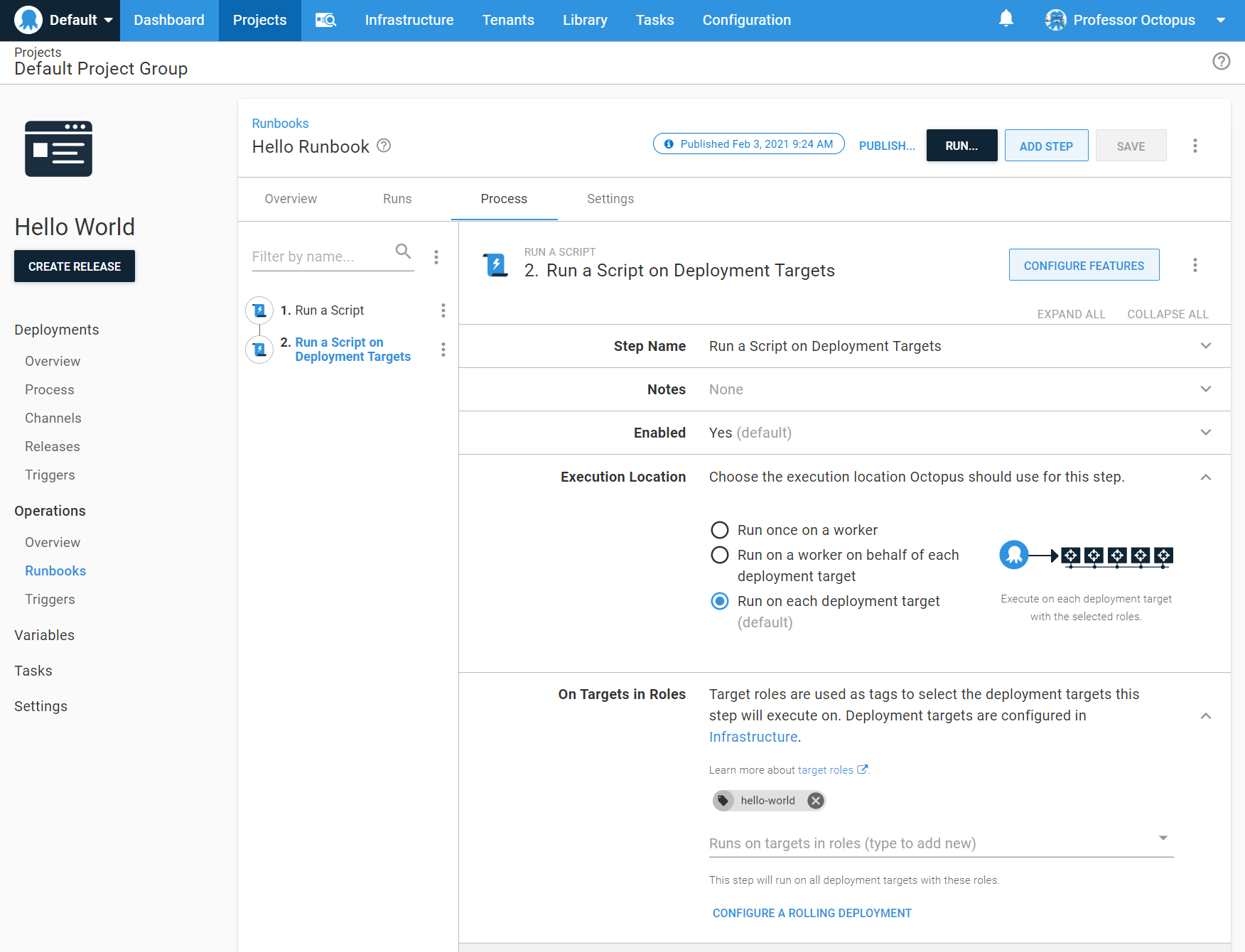Expand the Notes section chevron

[x=1205, y=389]
